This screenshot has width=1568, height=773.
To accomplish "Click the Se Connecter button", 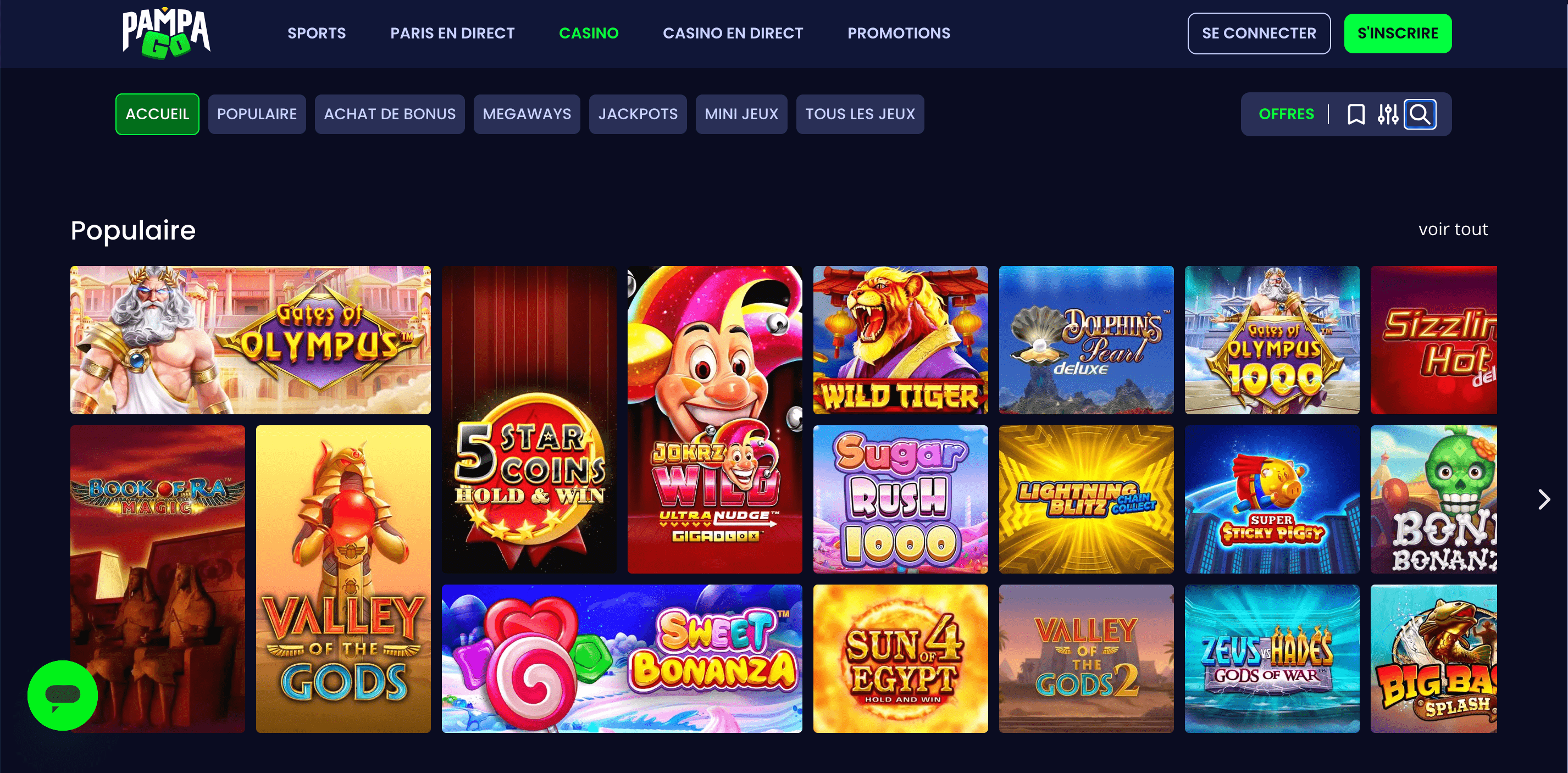I will (1258, 34).
